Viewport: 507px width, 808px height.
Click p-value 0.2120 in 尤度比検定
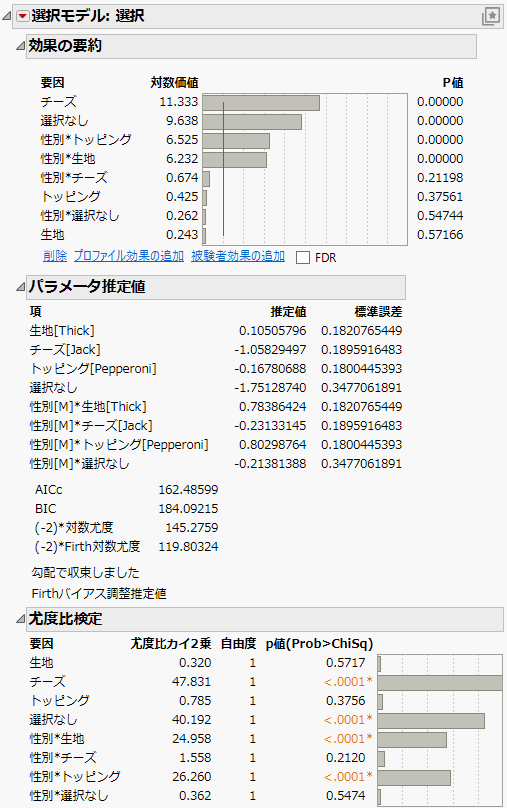tap(346, 758)
